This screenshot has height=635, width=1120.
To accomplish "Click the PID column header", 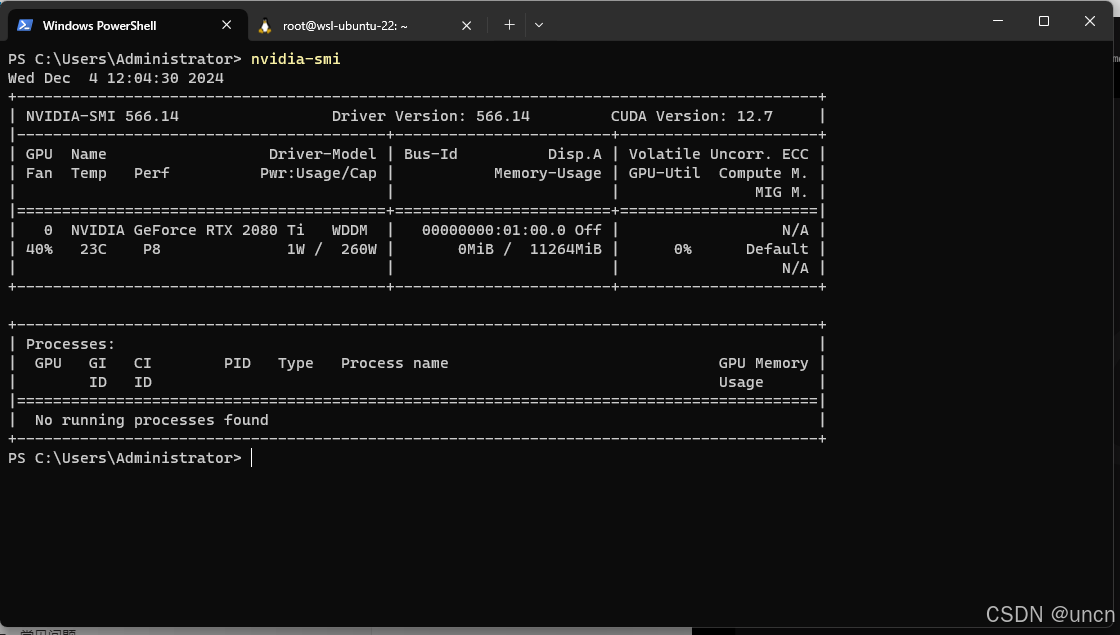I will [237, 364].
